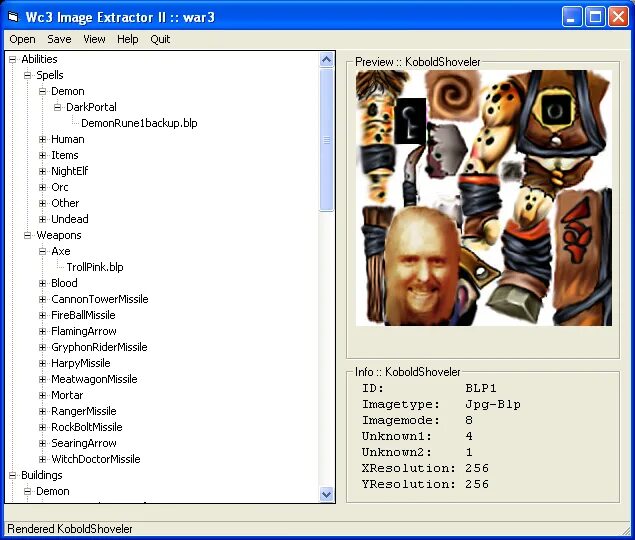Collapse the Demon node under Spells

[x=43, y=92]
